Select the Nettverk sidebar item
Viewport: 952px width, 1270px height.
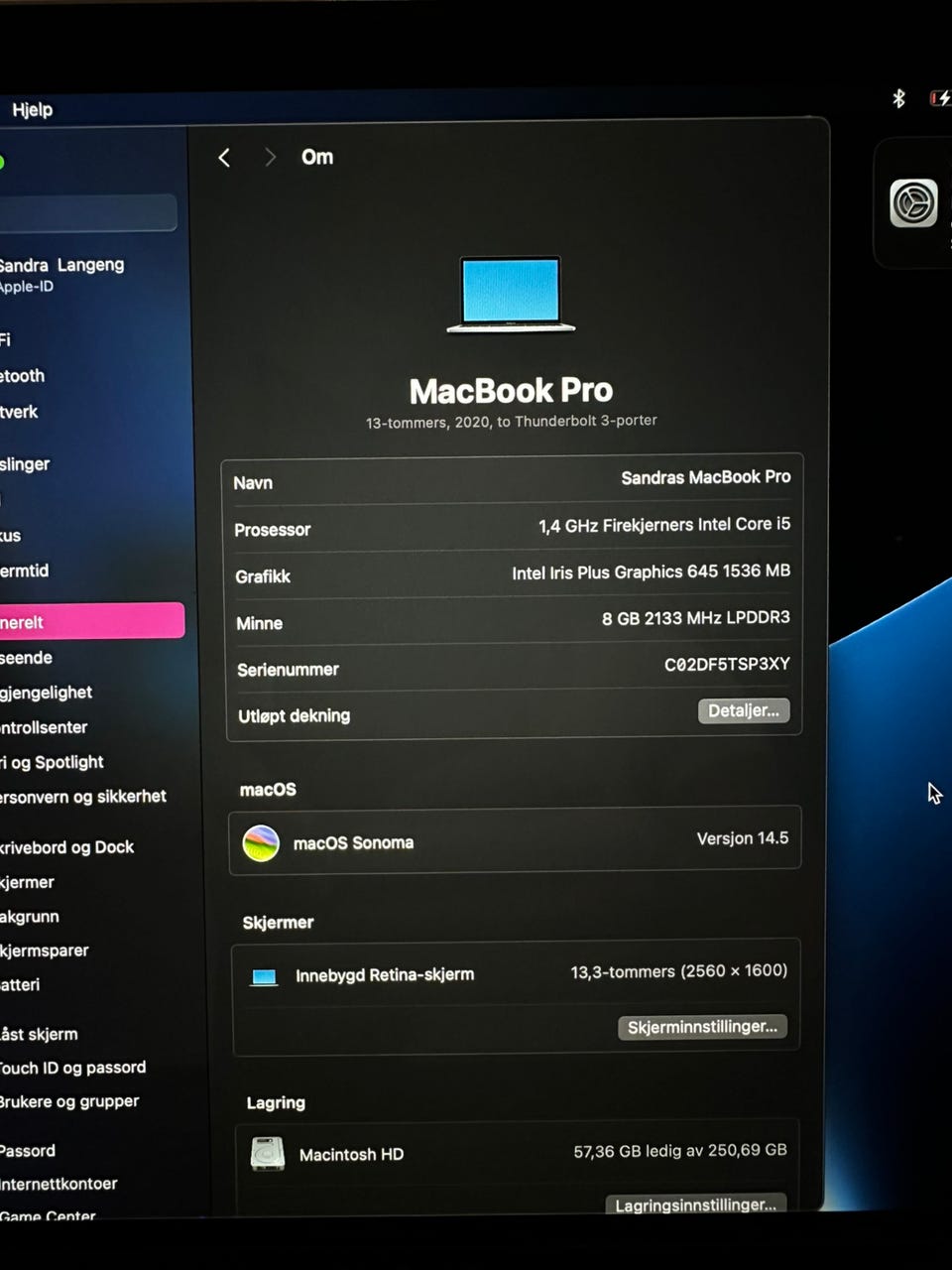[x=19, y=412]
